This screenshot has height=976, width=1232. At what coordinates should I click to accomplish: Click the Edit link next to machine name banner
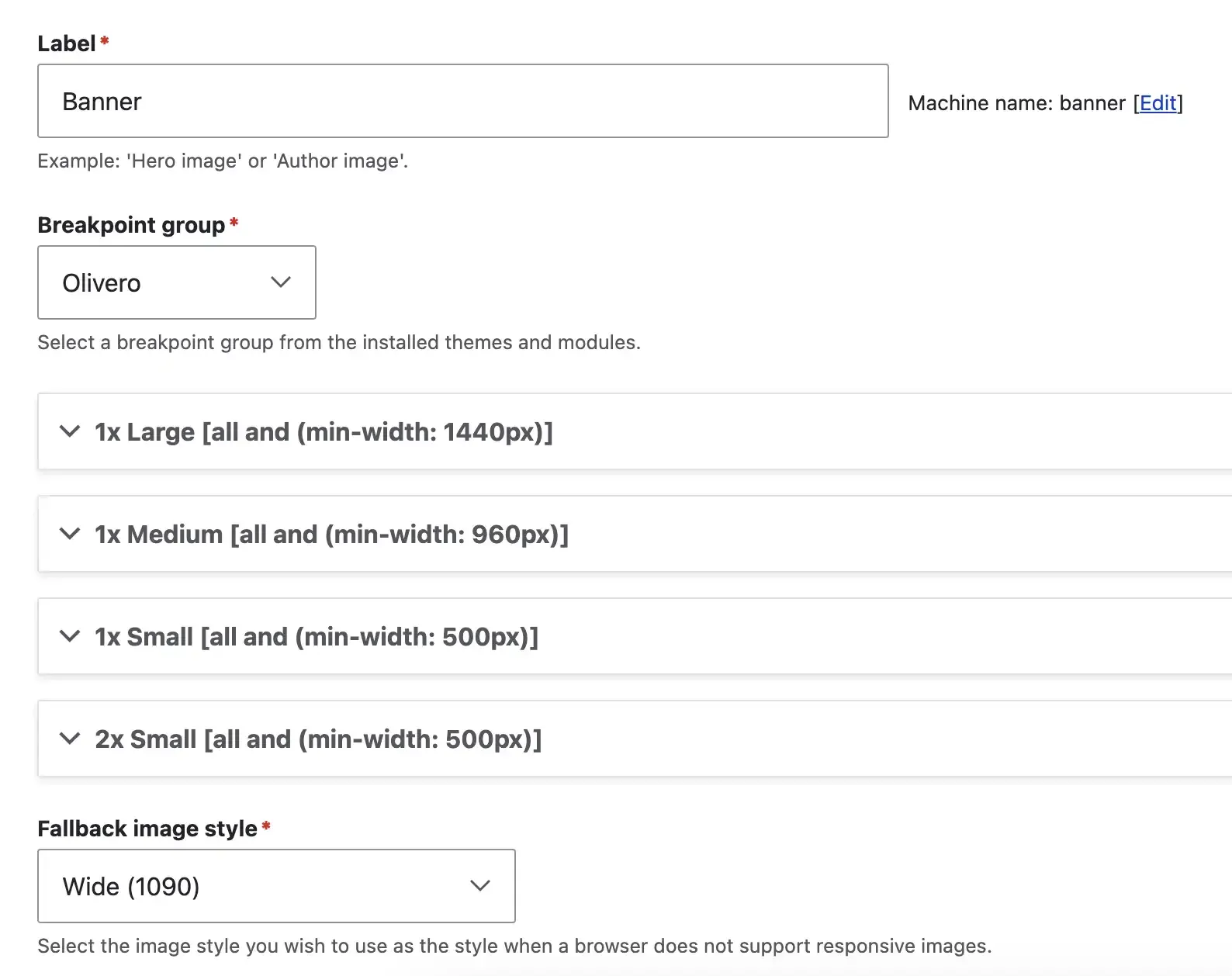(1158, 102)
